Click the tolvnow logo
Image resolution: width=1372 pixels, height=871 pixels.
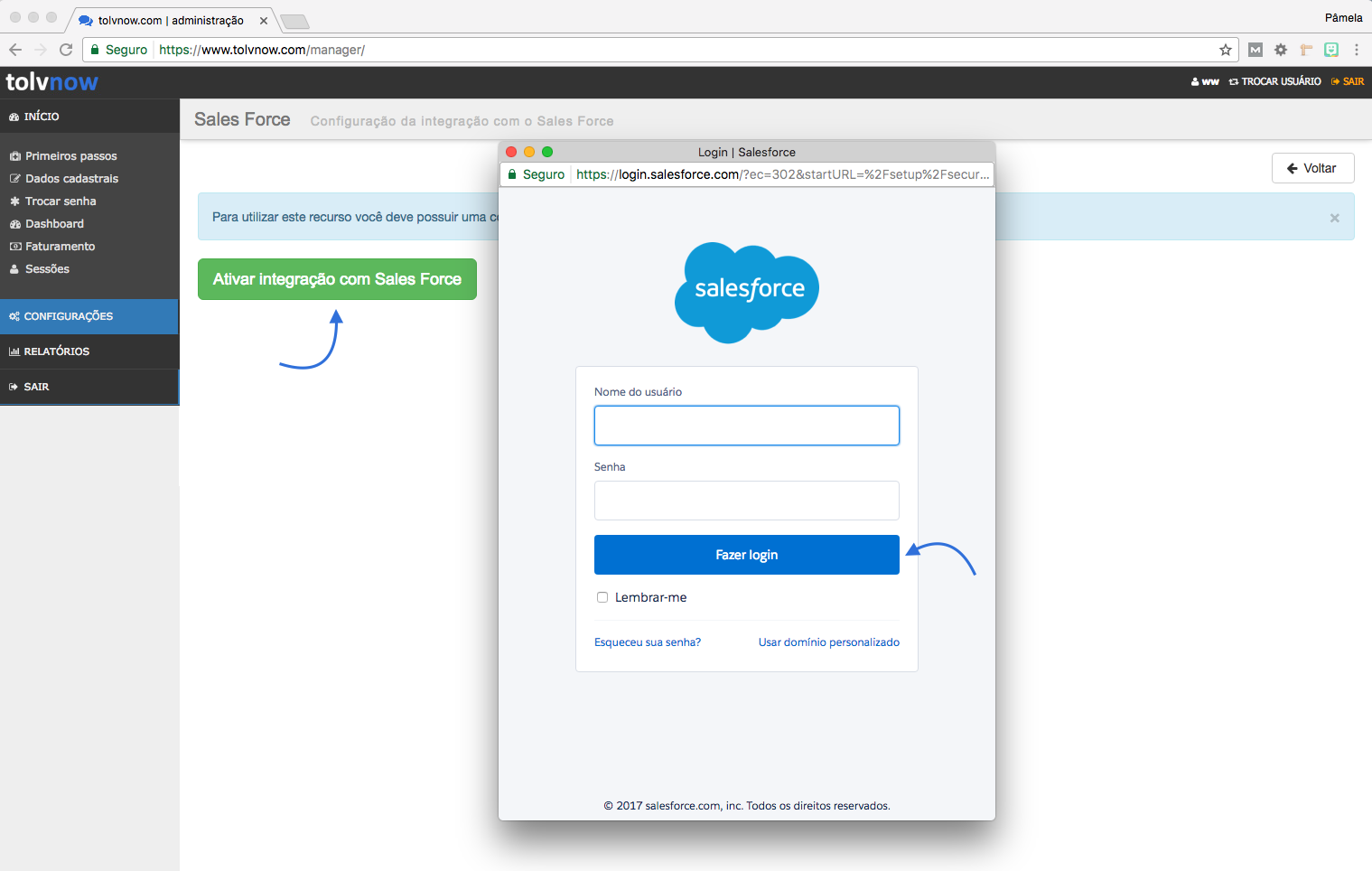[52, 82]
